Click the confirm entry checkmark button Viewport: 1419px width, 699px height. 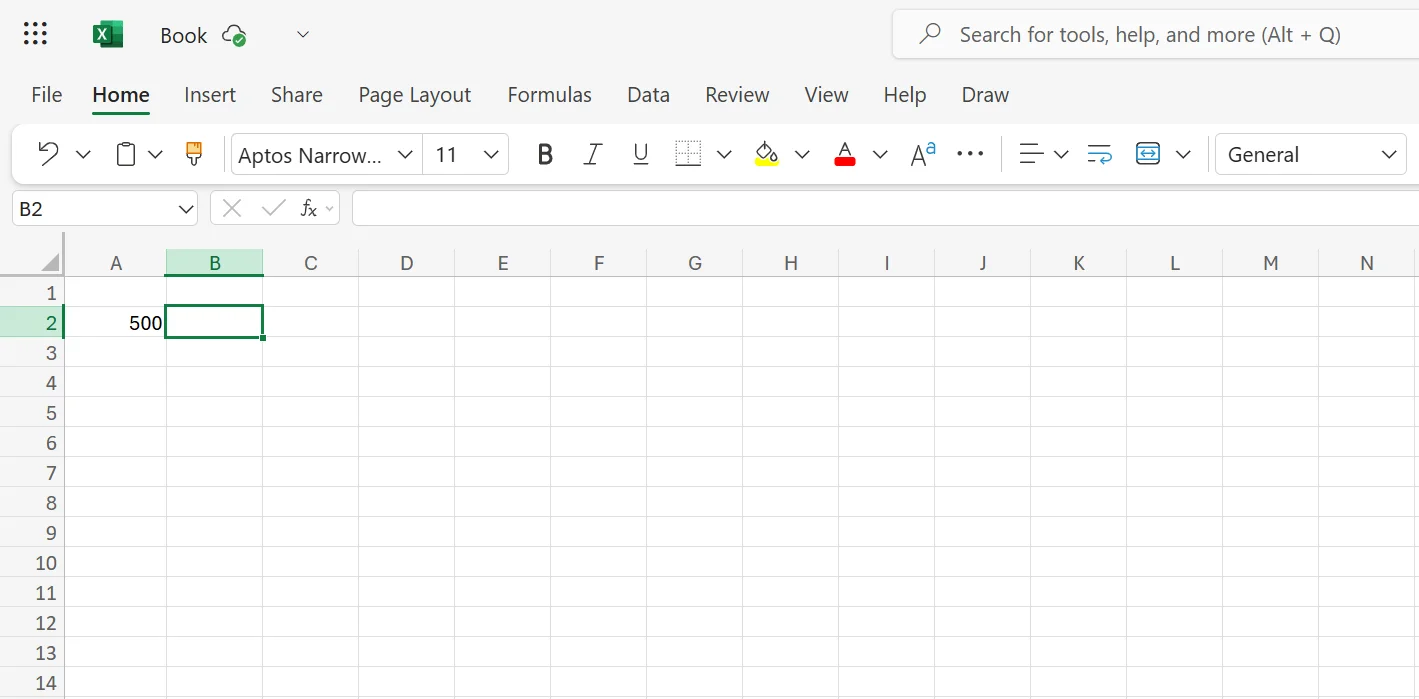[x=274, y=208]
